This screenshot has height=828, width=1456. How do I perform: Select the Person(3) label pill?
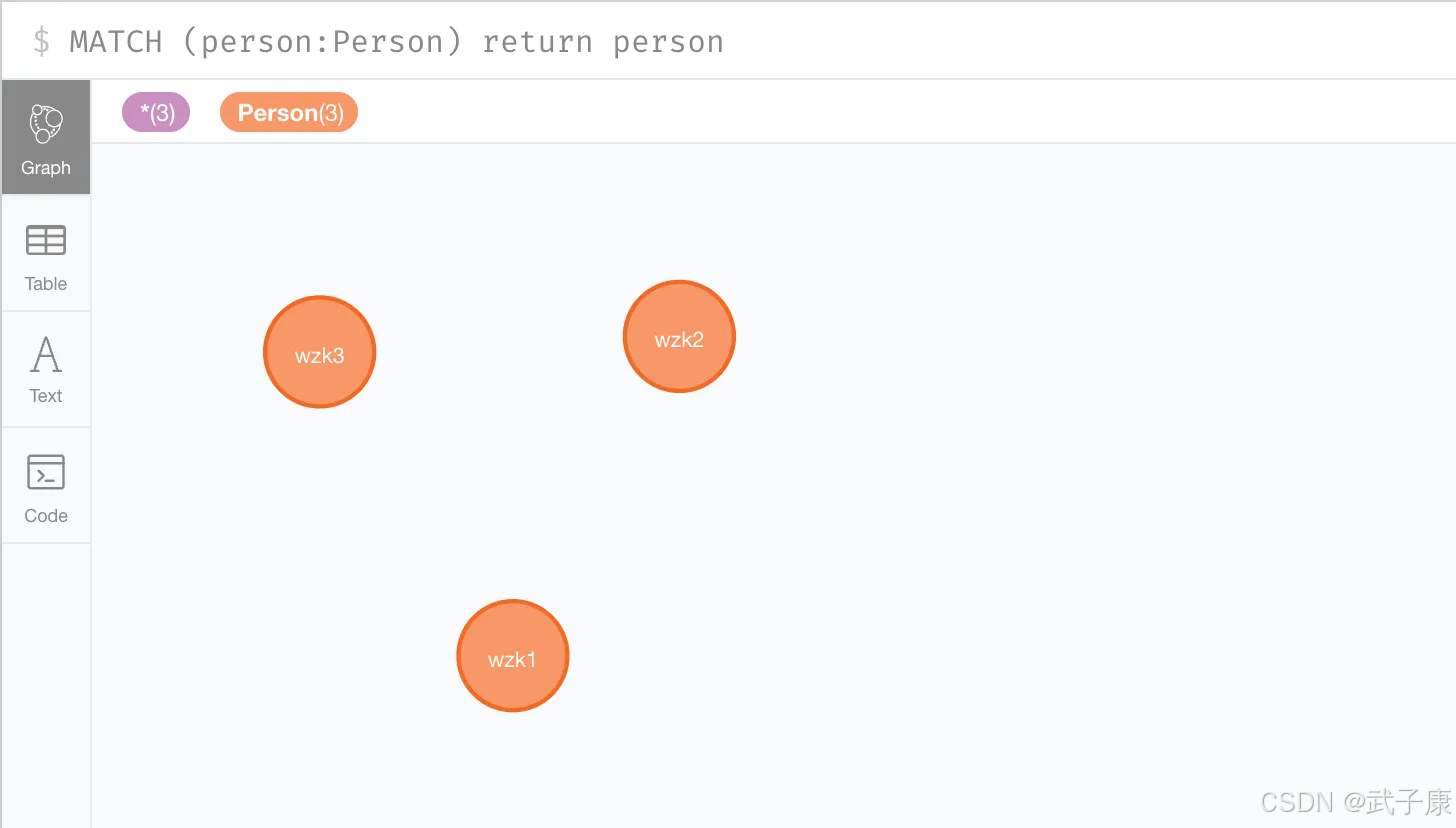pyautogui.click(x=289, y=112)
